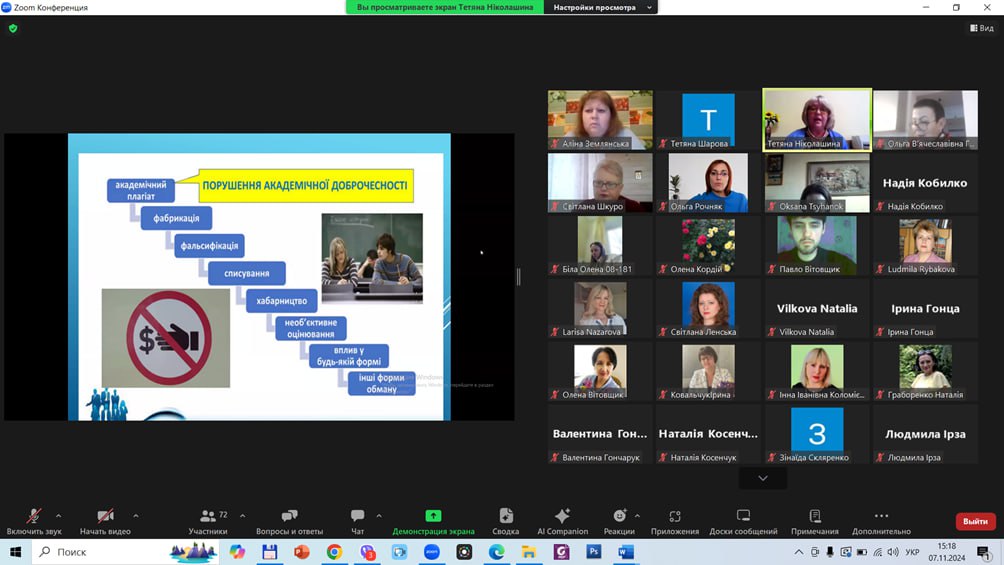Open the Примечания notes tool
Viewport: 1004px width, 565px height.
[814, 521]
